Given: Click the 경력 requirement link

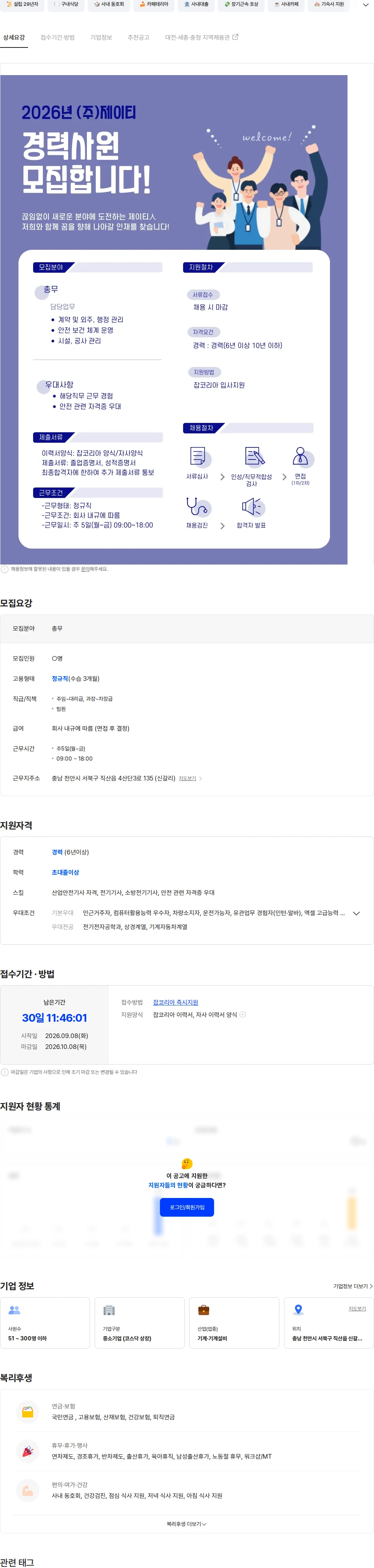Looking at the screenshot, I should pyautogui.click(x=57, y=852).
